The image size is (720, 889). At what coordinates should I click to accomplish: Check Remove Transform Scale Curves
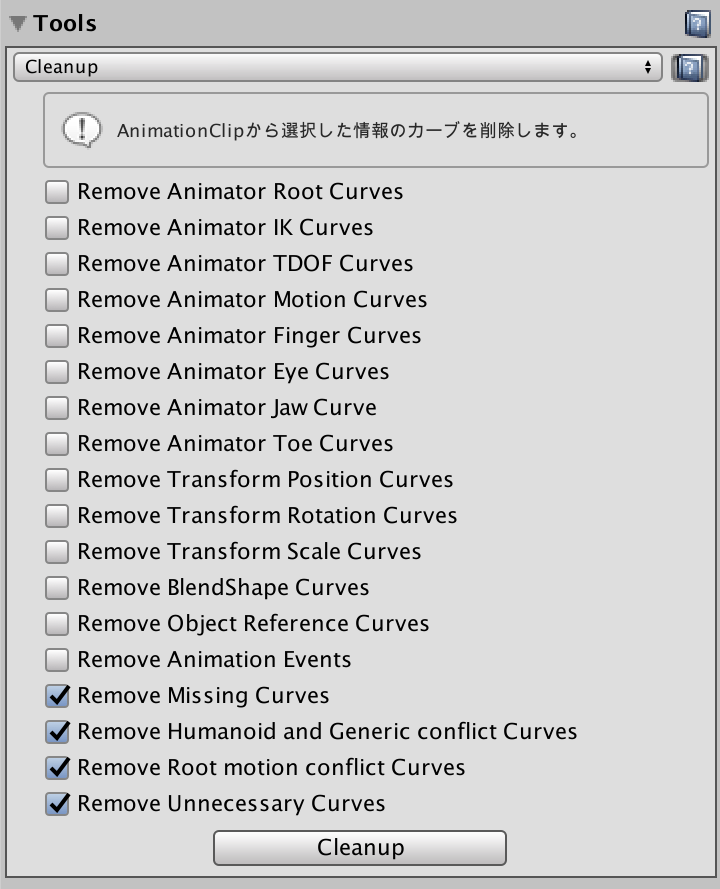[58, 552]
